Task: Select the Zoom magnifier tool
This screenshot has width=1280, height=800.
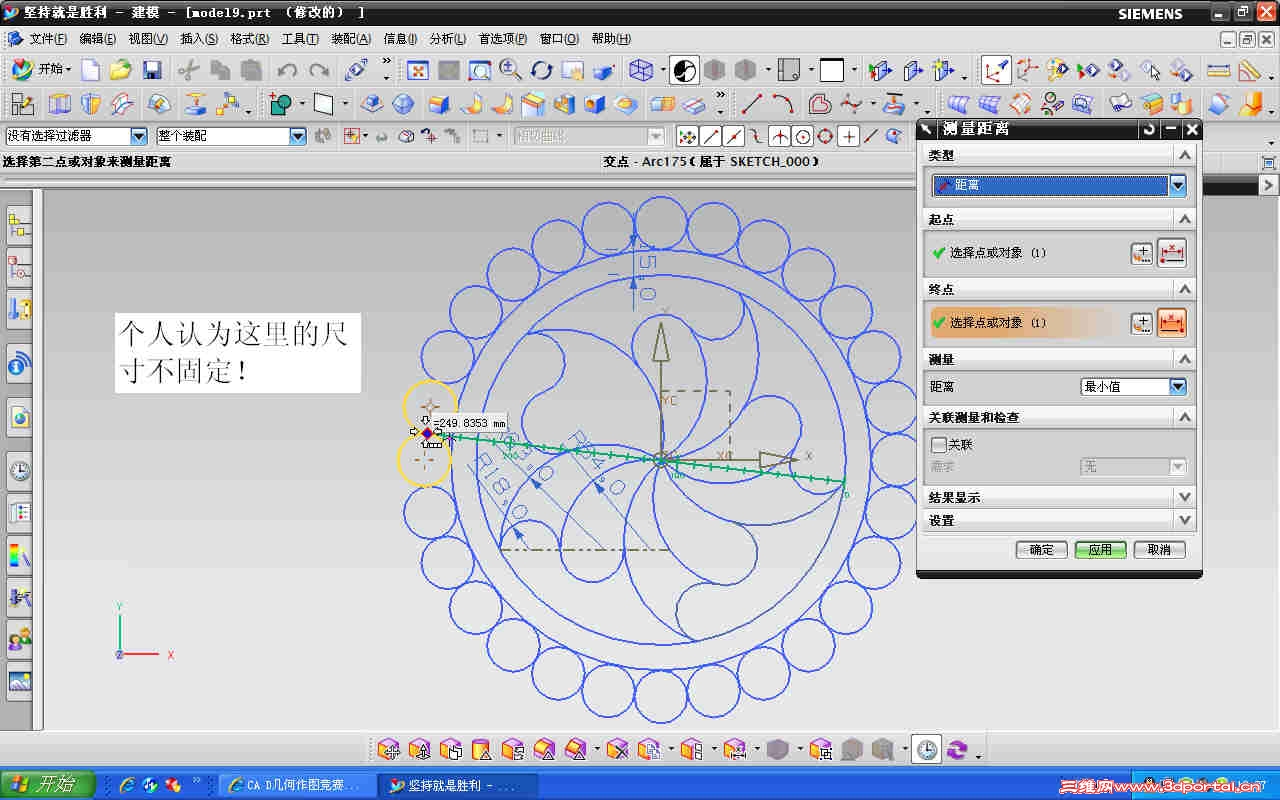Action: 510,70
